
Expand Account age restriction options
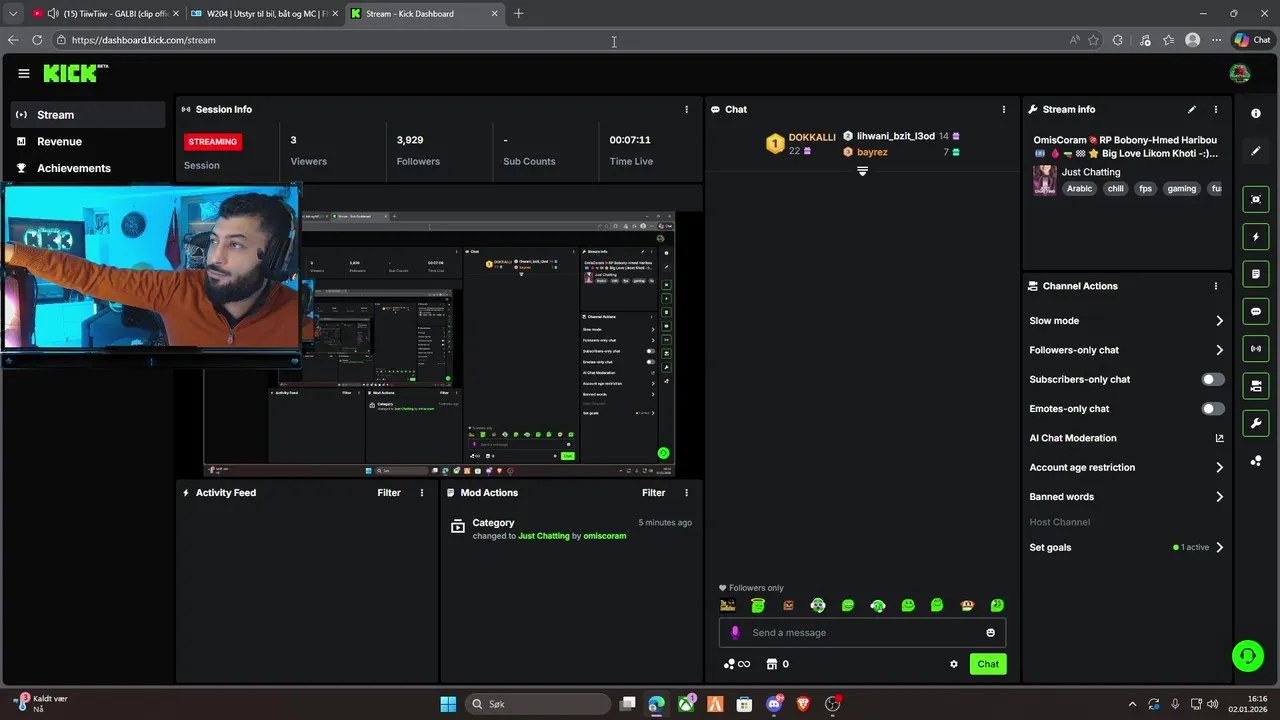1219,467
